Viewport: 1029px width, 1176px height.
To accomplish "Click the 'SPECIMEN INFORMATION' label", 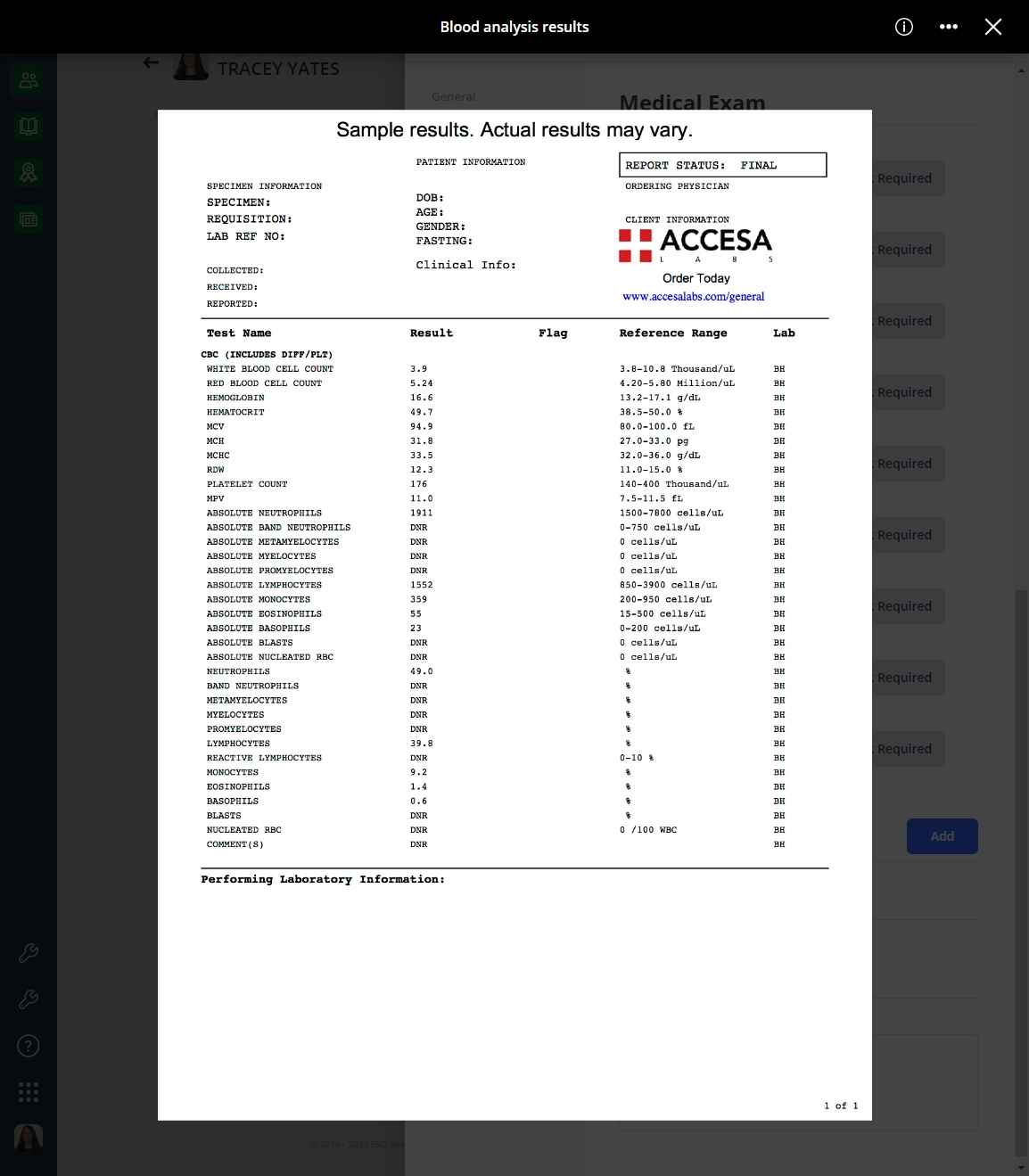I will point(265,186).
